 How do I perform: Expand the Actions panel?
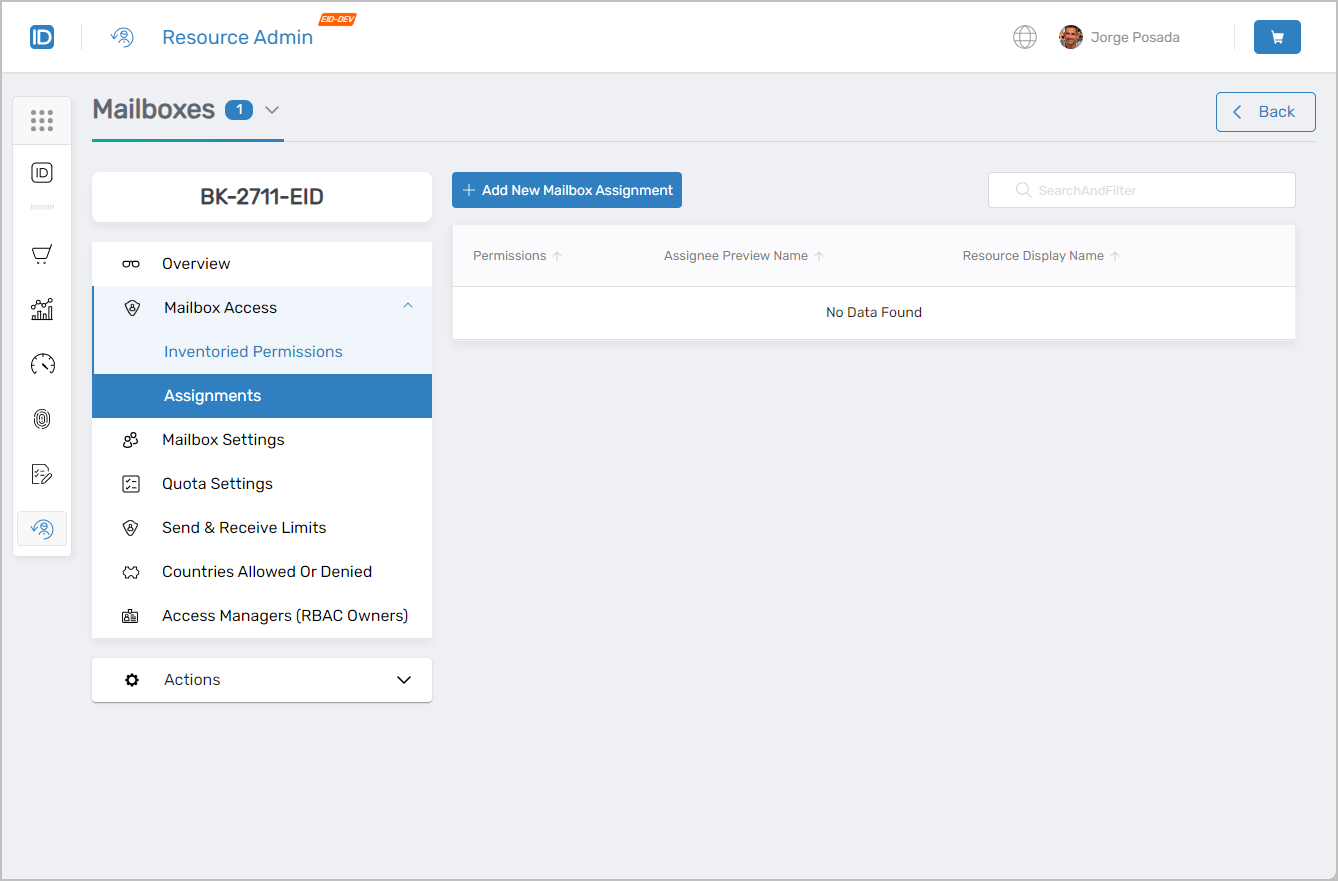click(403, 680)
